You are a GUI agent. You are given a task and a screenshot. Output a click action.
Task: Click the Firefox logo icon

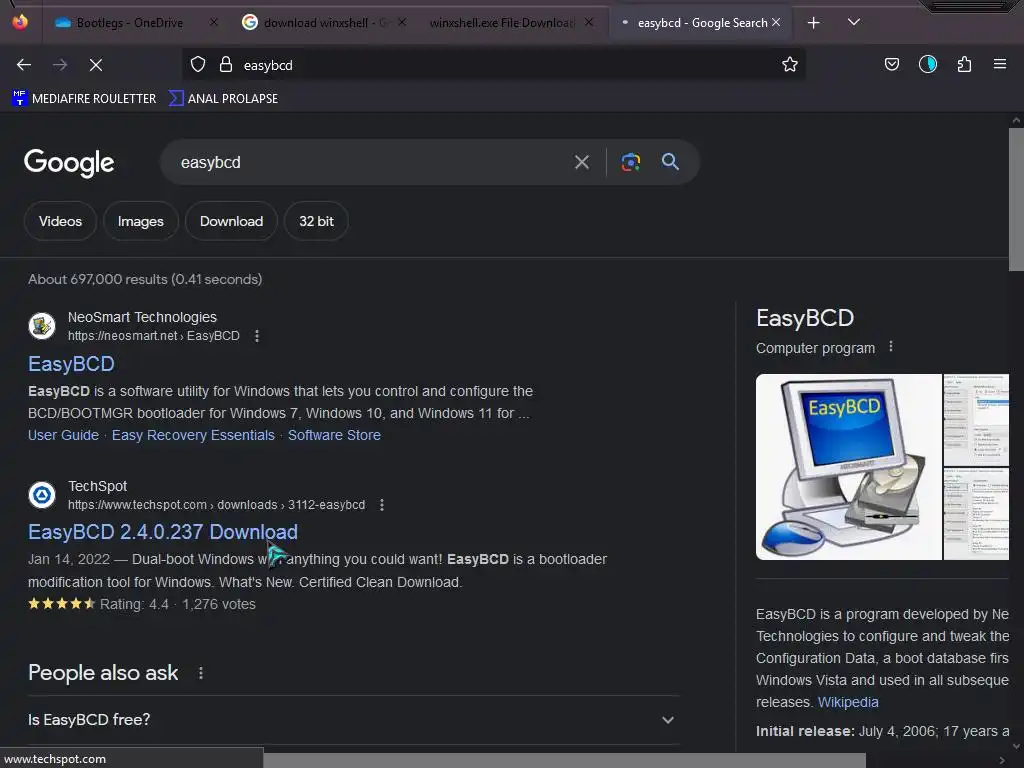point(20,22)
